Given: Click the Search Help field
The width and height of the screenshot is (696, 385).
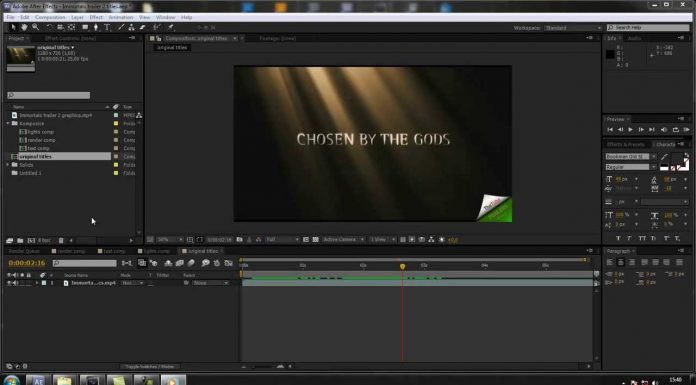Looking at the screenshot, I should tap(648, 28).
